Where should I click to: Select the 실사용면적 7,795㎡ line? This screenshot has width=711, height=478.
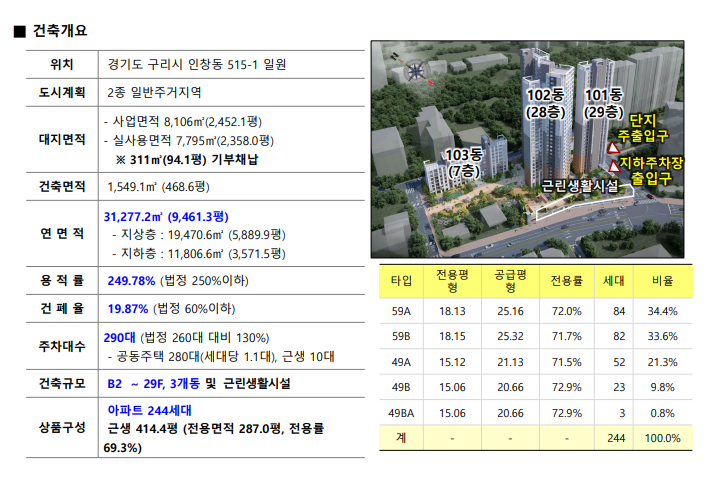tap(189, 141)
